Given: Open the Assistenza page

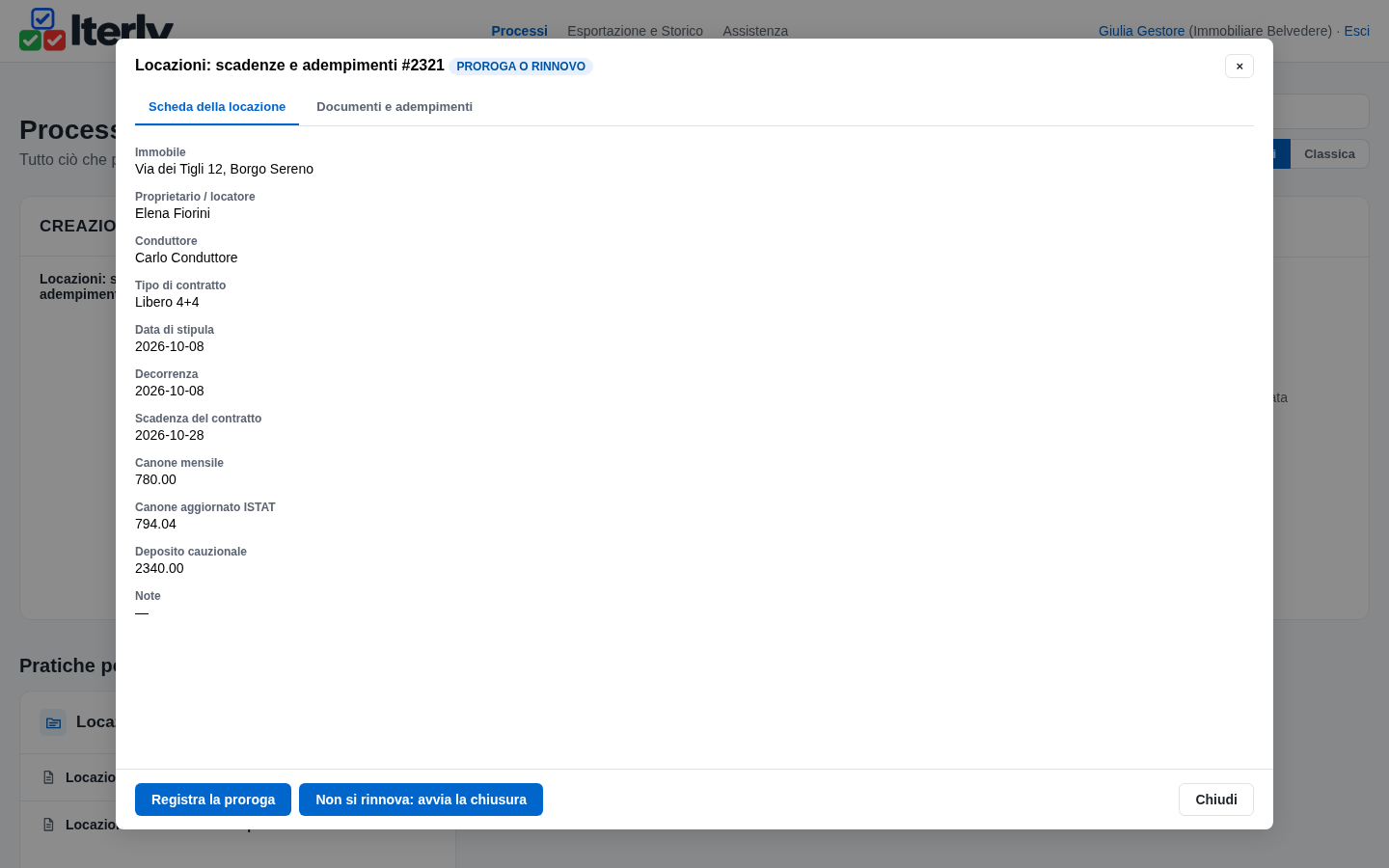Looking at the screenshot, I should click(755, 31).
